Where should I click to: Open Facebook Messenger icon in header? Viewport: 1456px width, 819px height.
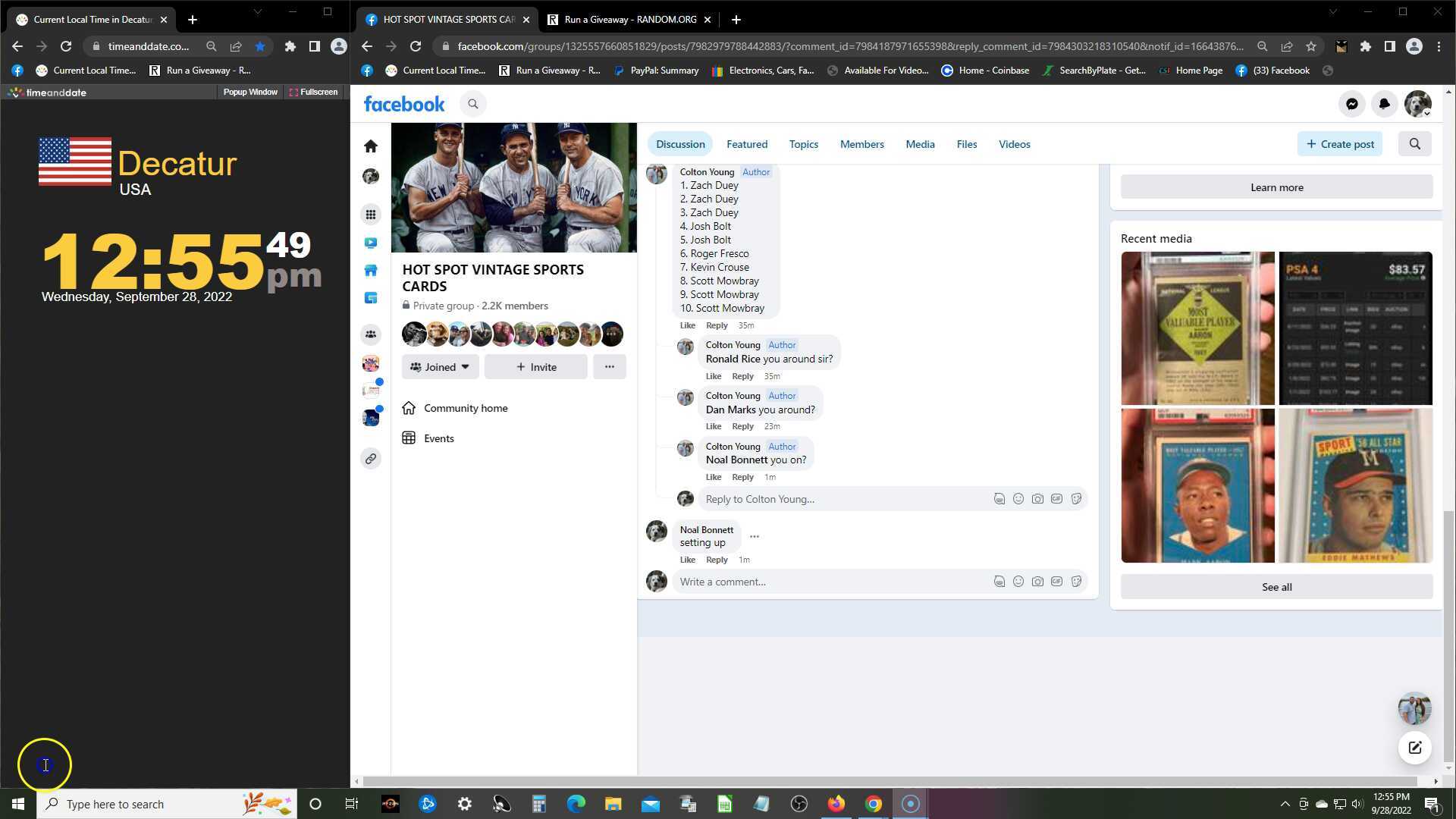click(1351, 105)
